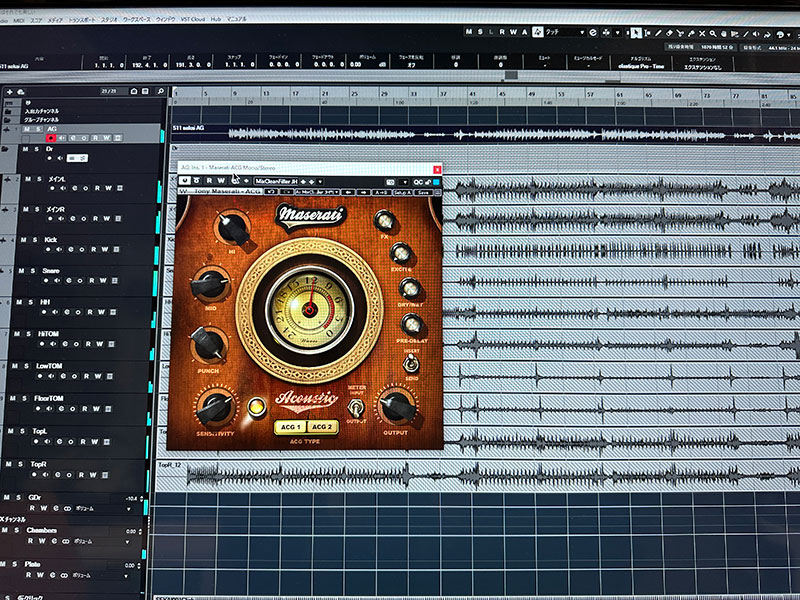This screenshot has width=800, height=600.
Task: Click the Waves plugin undo arrow
Action: 271,192
